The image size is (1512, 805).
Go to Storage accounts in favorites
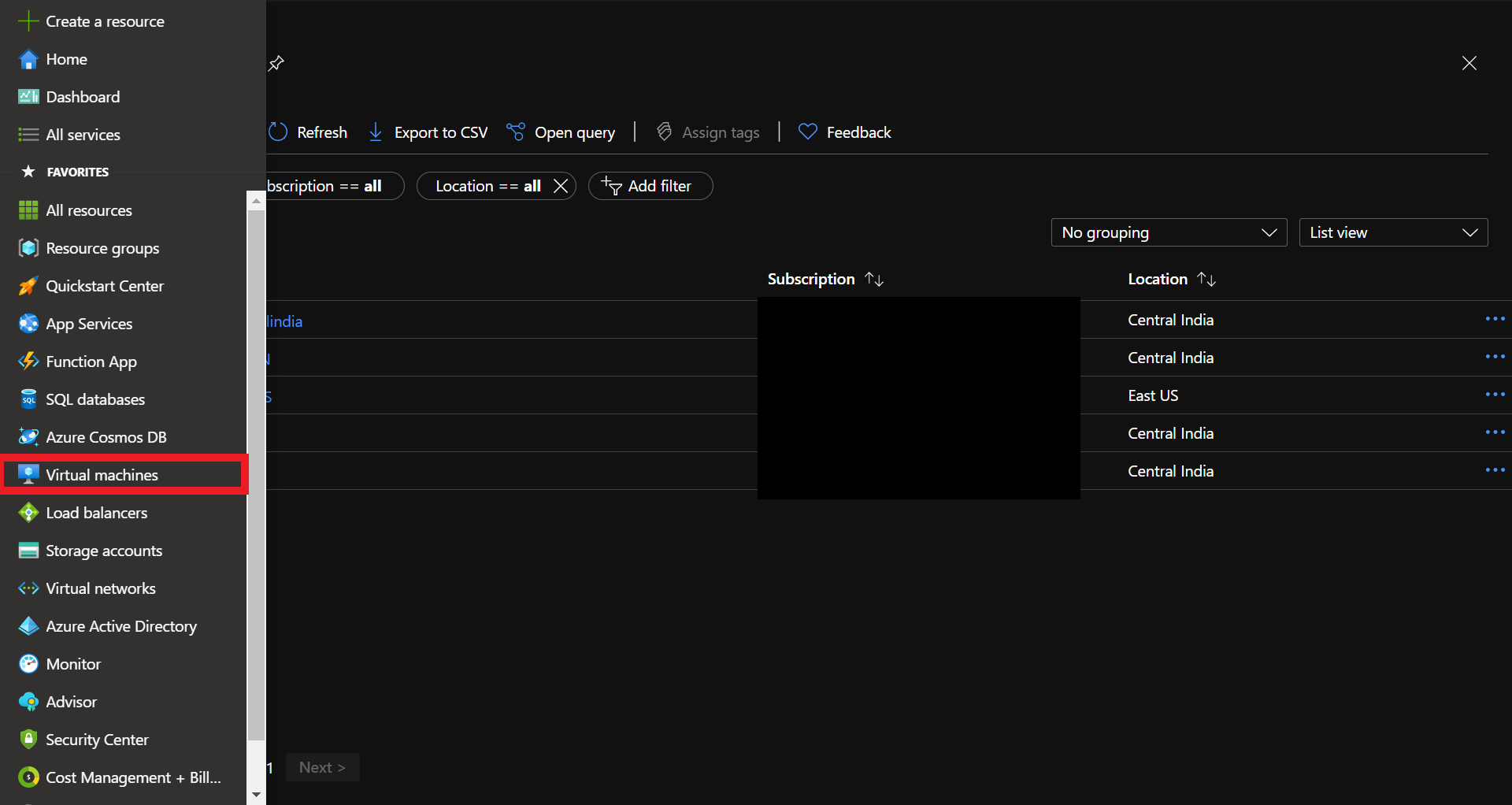124,551
